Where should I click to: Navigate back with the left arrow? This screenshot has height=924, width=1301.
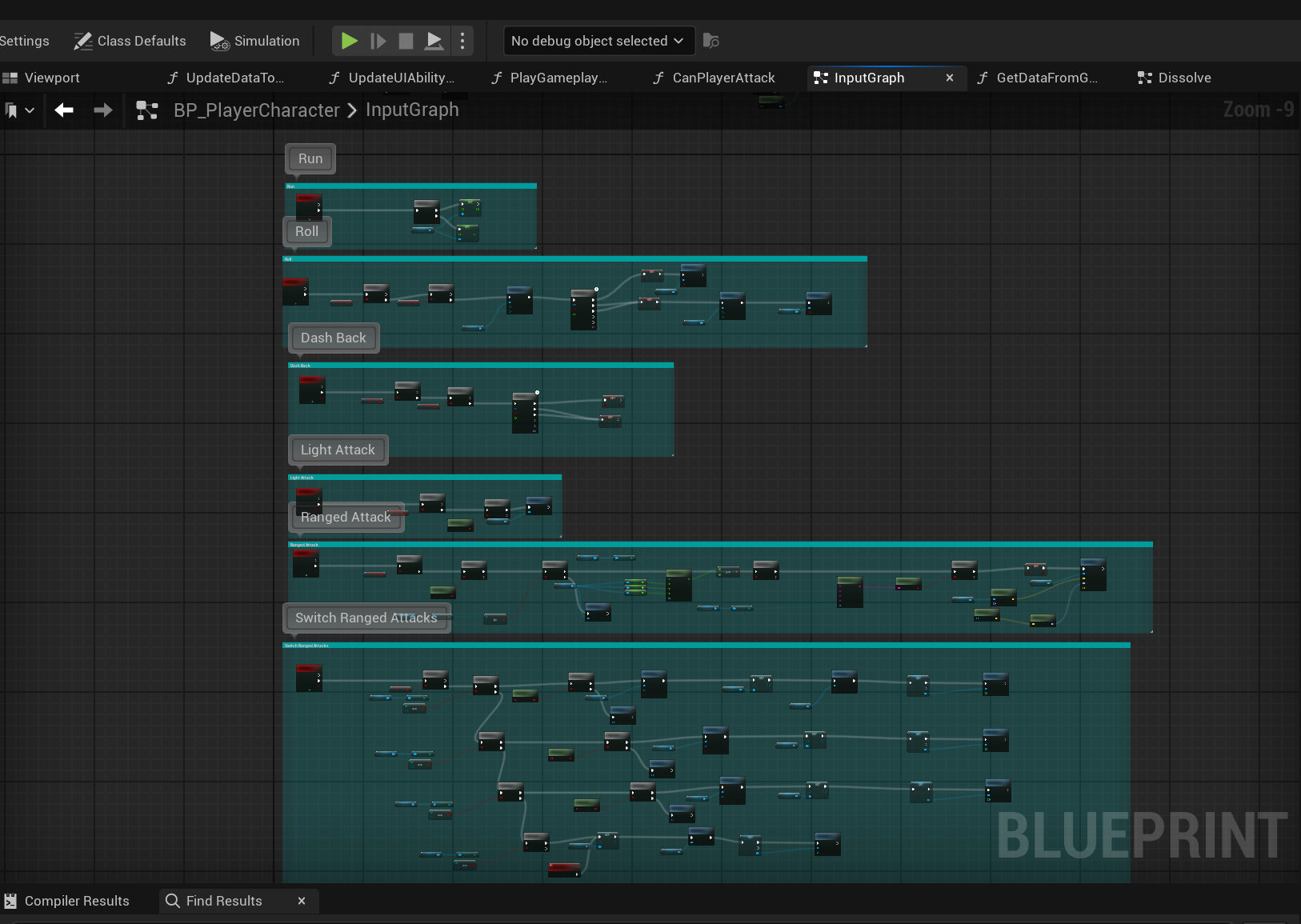click(64, 110)
